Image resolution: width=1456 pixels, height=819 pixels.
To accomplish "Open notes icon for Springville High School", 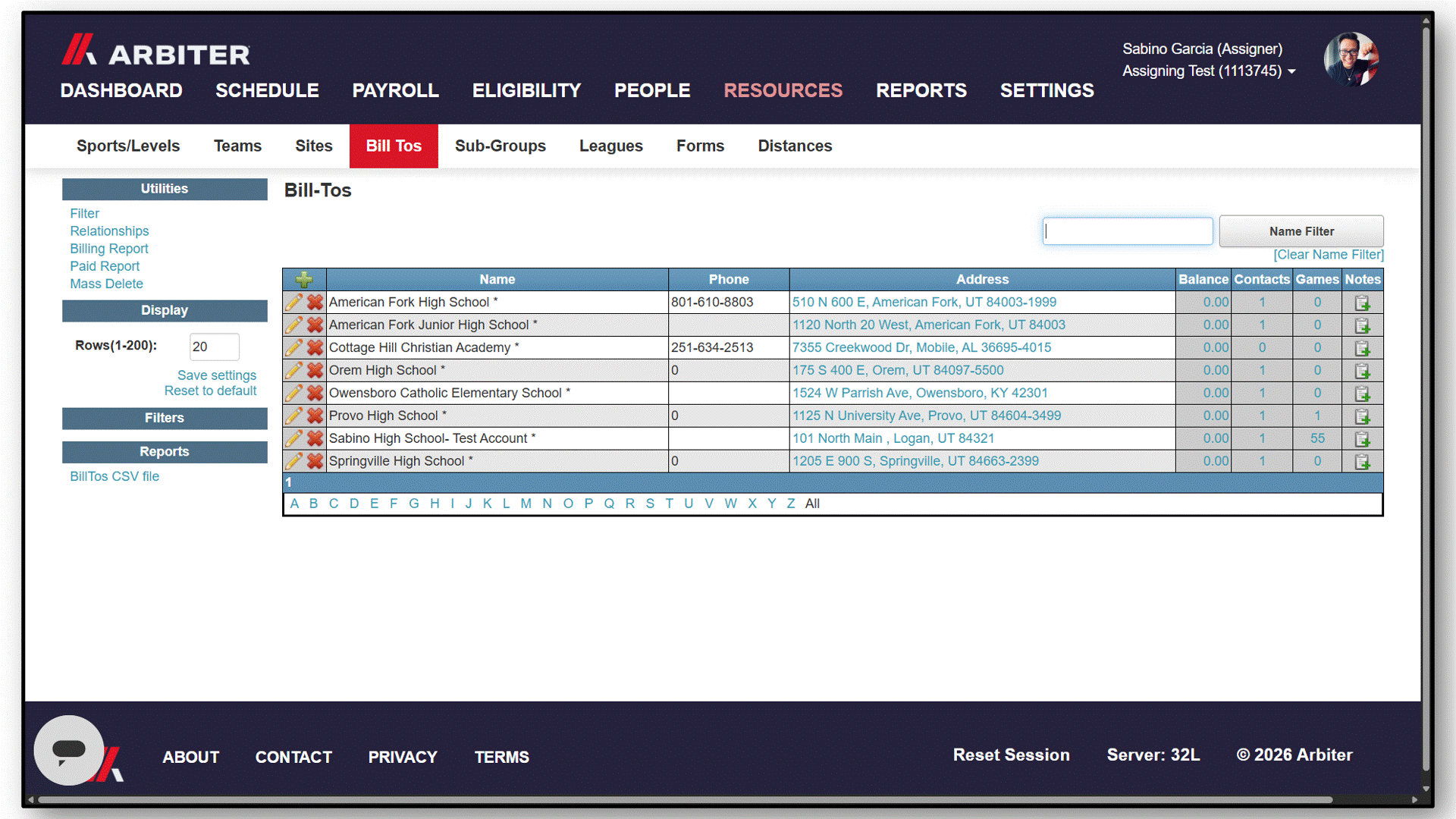I will pos(1362,463).
